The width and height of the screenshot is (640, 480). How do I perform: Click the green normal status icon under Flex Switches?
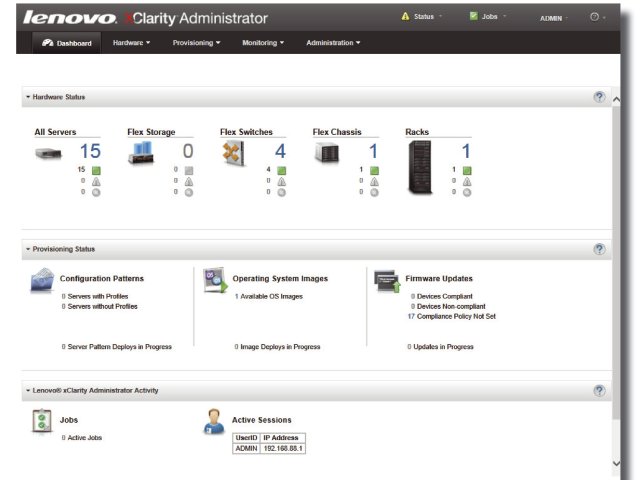[282, 170]
